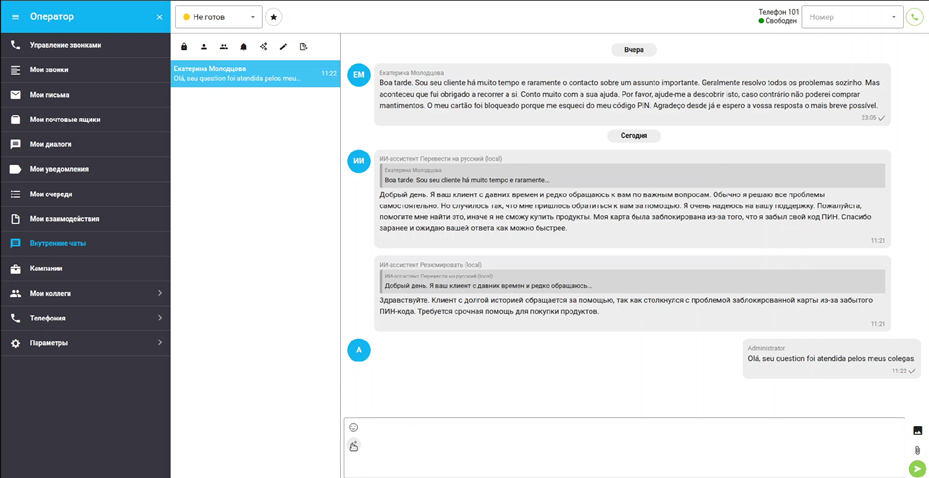Click the ИИ assistant avatar

tap(358, 161)
